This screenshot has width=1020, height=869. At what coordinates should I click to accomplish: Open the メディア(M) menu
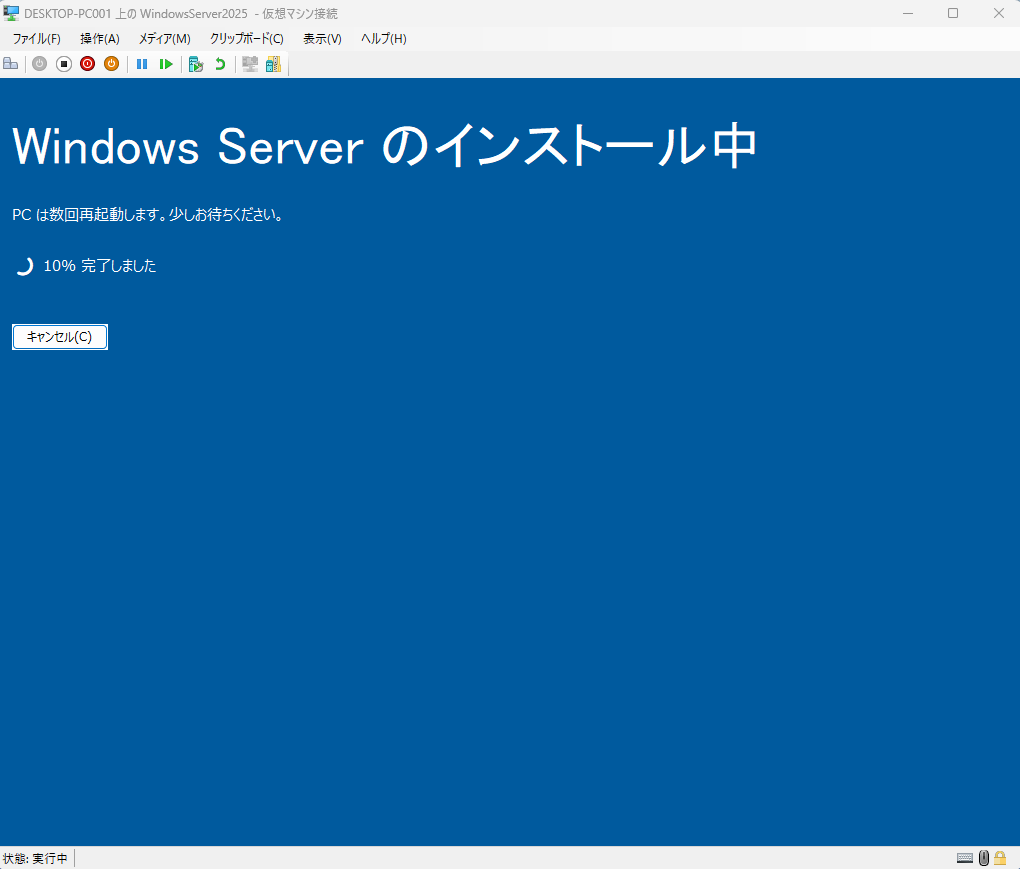click(165, 39)
